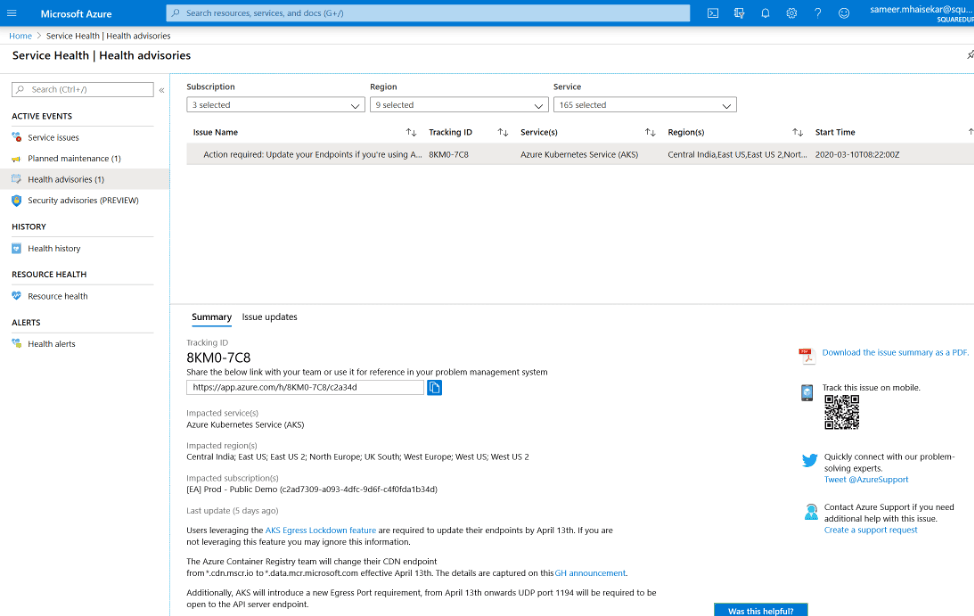Screen dimensions: 974x616
Task: Open the feedback smiley icon
Action: click(x=844, y=13)
